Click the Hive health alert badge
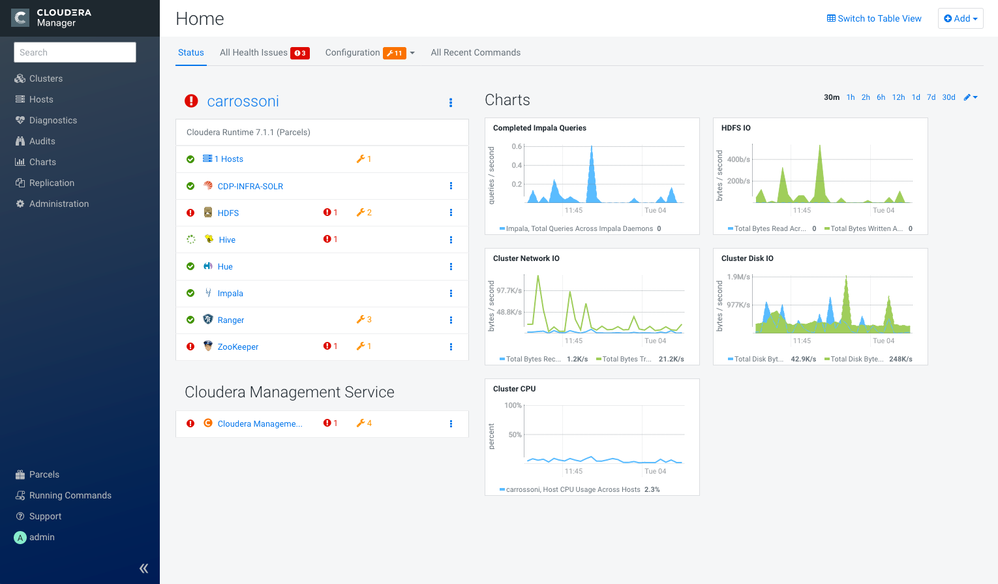Screen dimensions: 998x584 coord(330,239)
